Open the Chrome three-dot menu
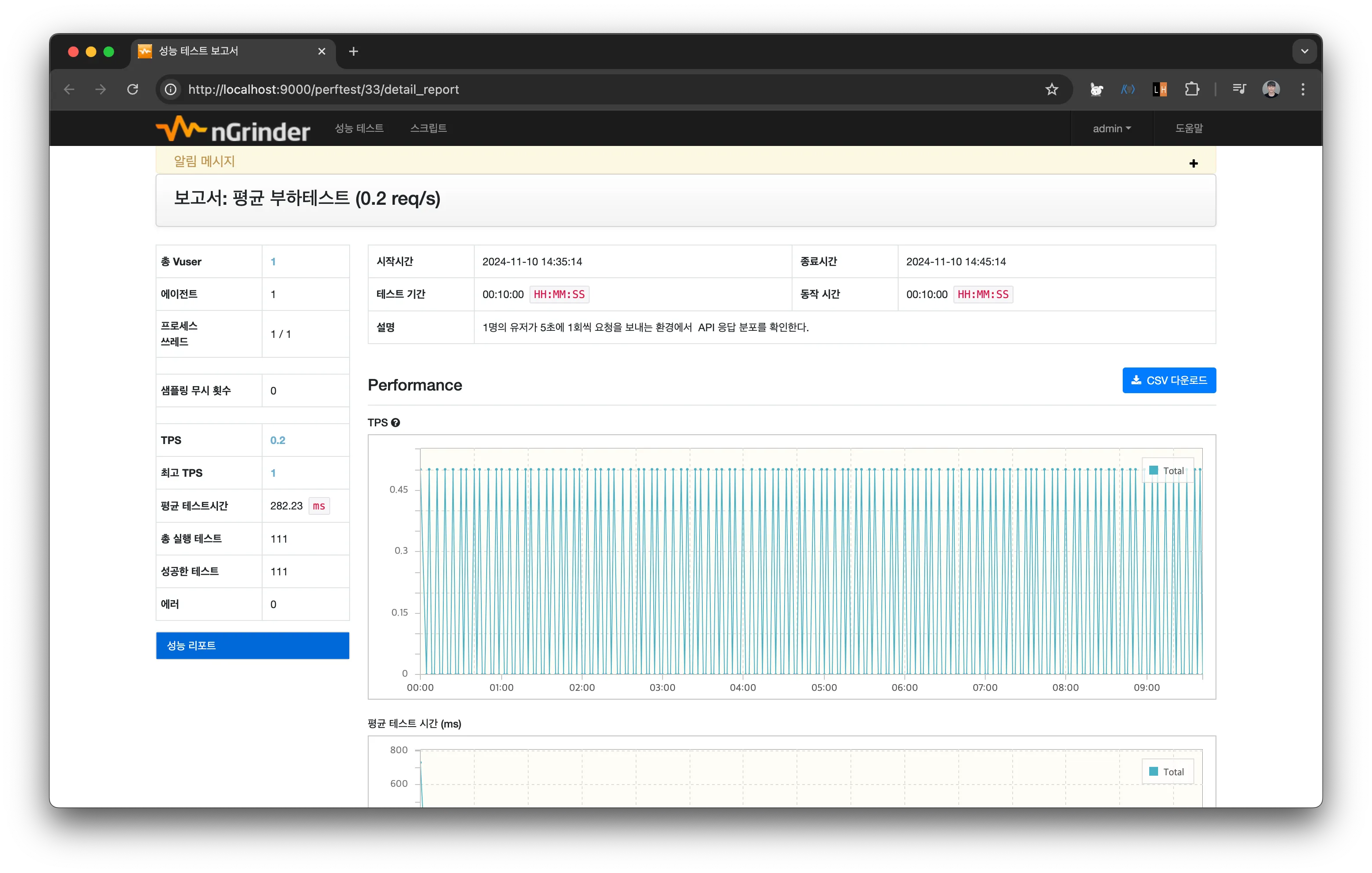This screenshot has width=1372, height=873. pyautogui.click(x=1303, y=89)
